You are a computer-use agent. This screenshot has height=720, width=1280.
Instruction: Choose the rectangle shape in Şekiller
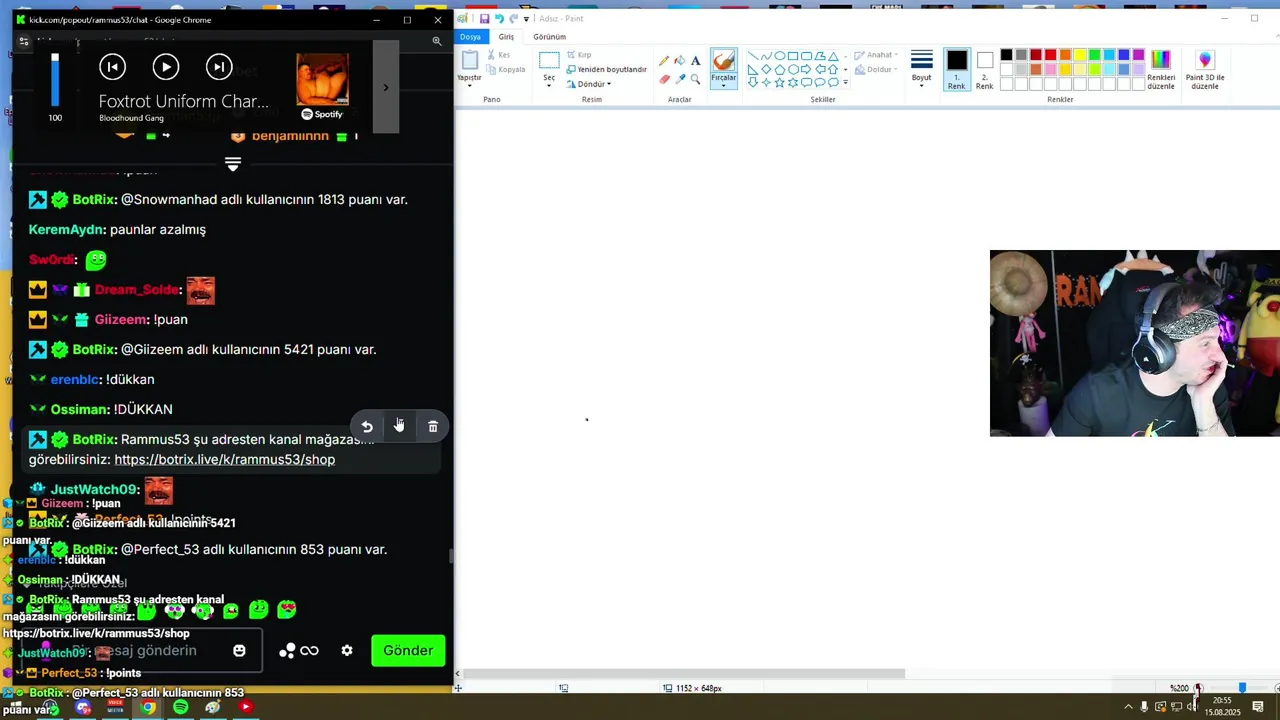793,56
